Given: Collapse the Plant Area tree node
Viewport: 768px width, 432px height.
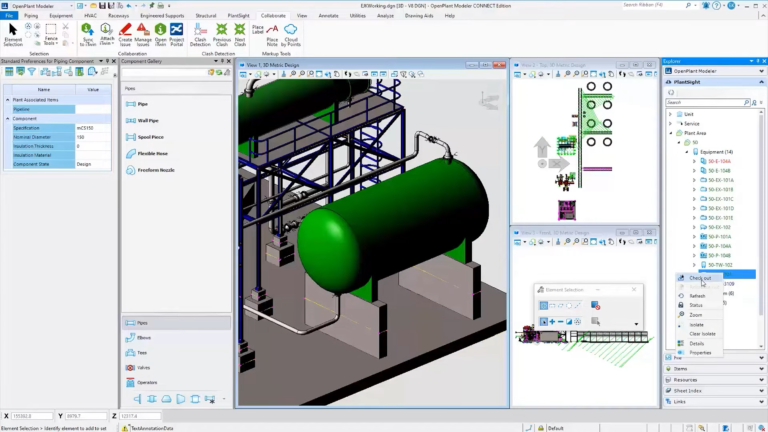Looking at the screenshot, I should (671, 133).
